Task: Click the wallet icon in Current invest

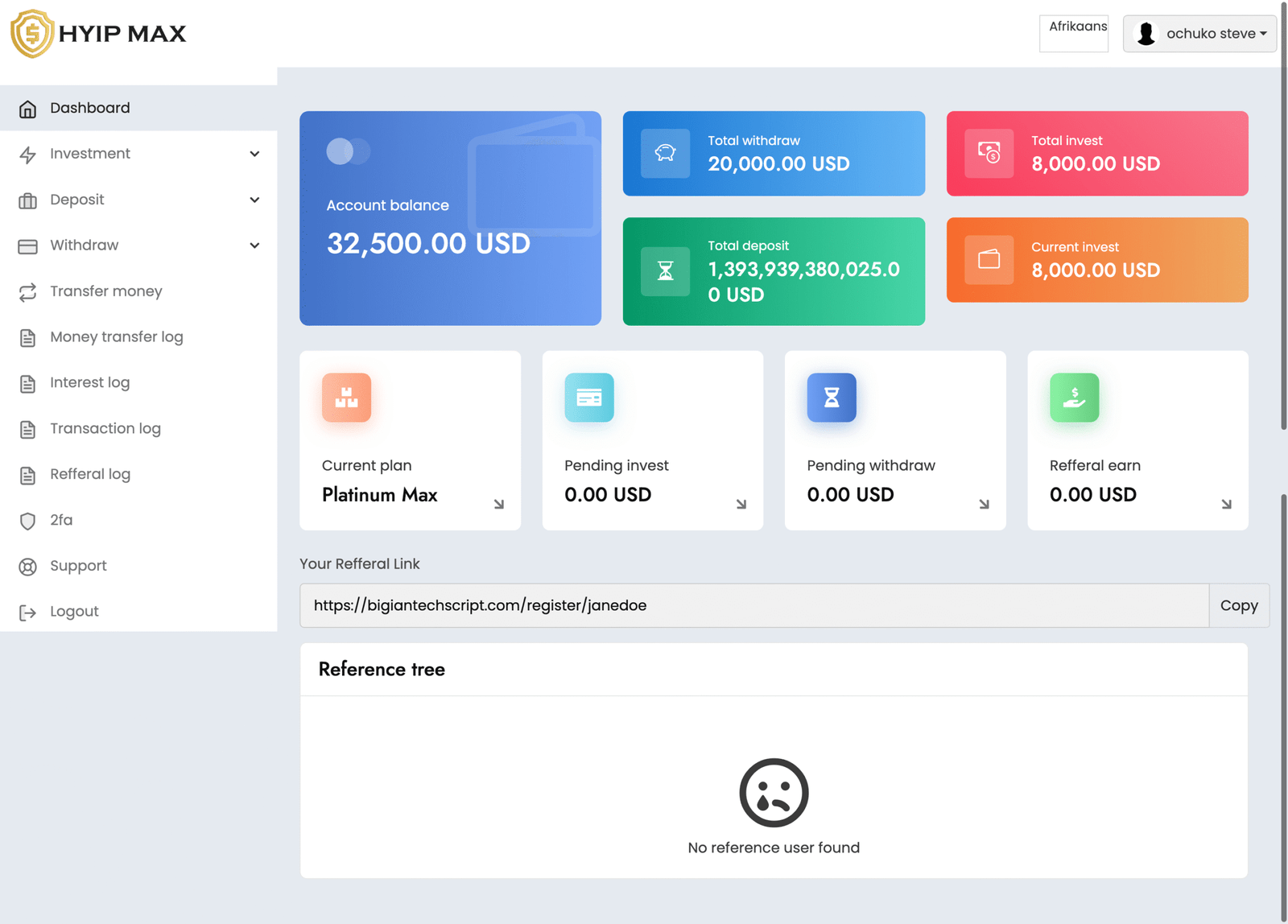Action: 989,259
